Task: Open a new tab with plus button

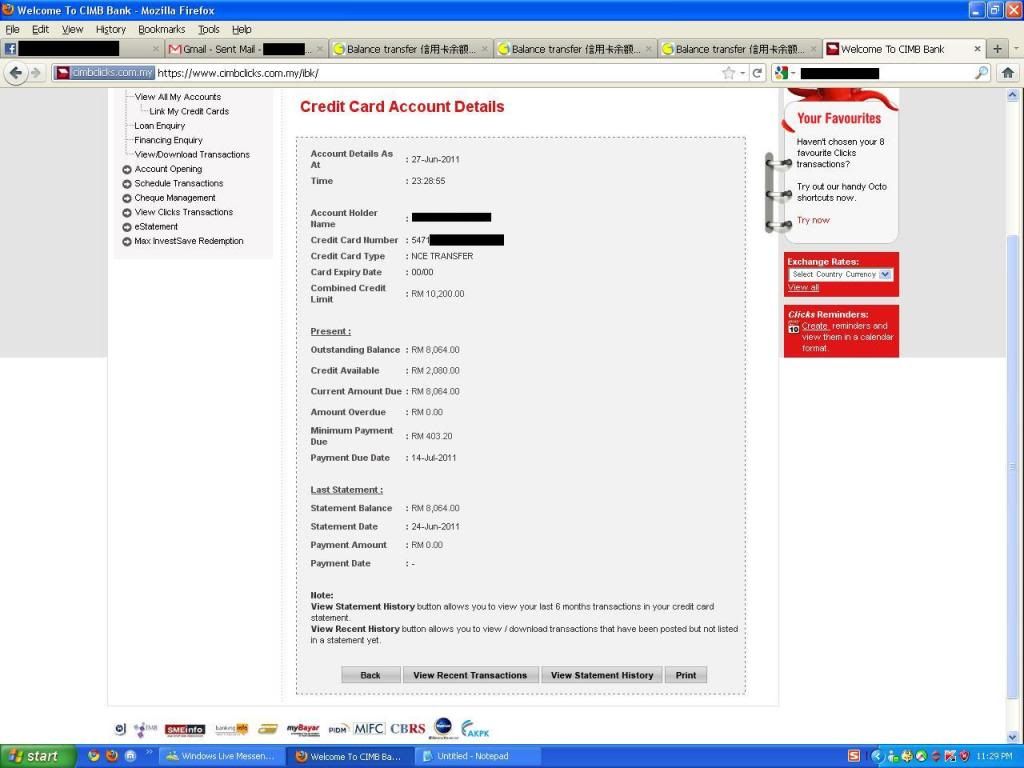Action: coord(997,49)
